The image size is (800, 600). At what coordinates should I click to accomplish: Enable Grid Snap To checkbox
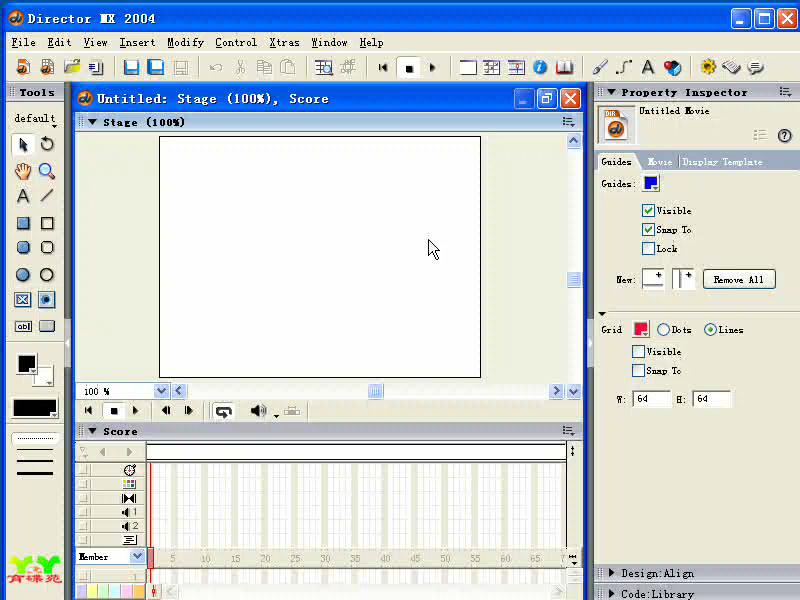[x=638, y=371]
